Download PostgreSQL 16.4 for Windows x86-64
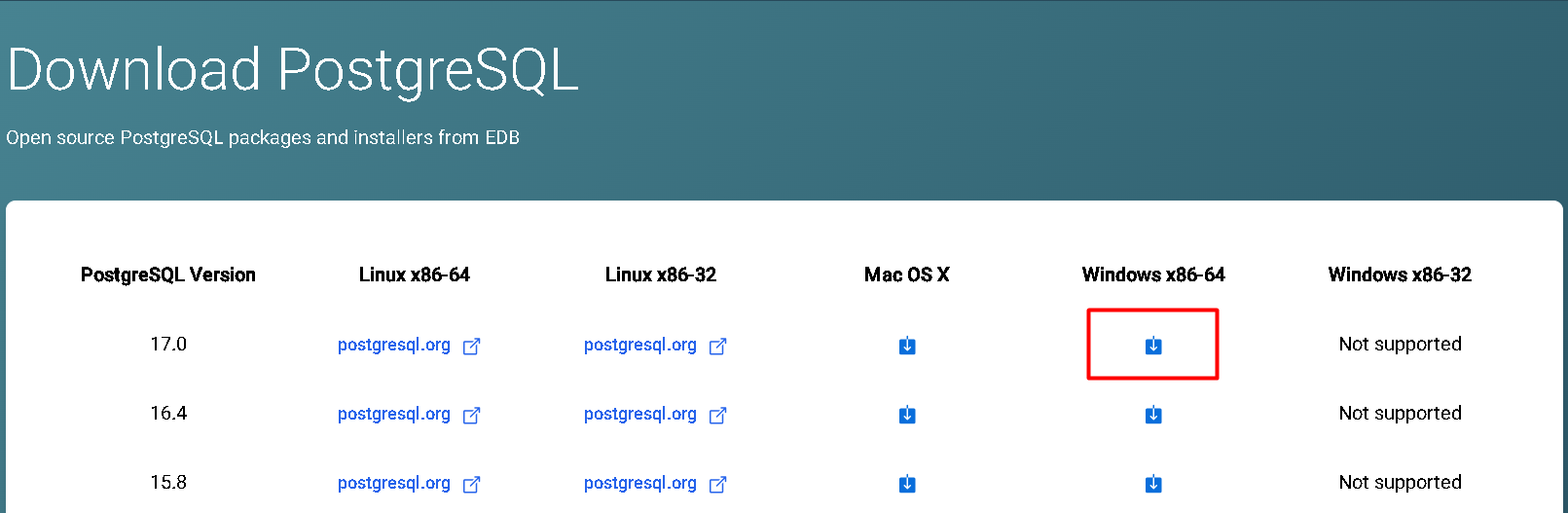Image resolution: width=1568 pixels, height=513 pixels. 1153,415
